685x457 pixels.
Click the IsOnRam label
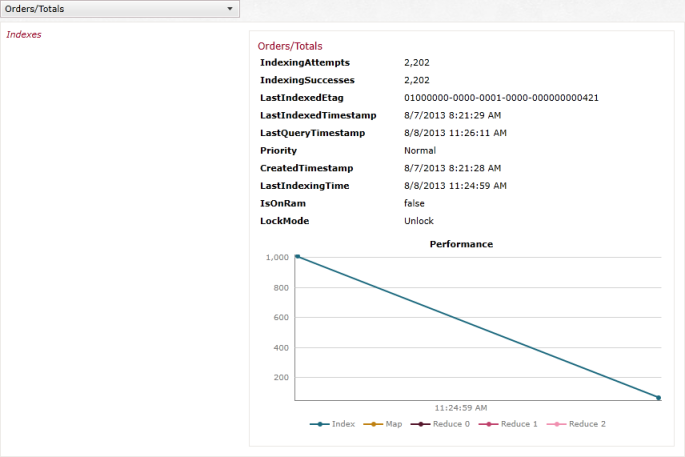283,203
